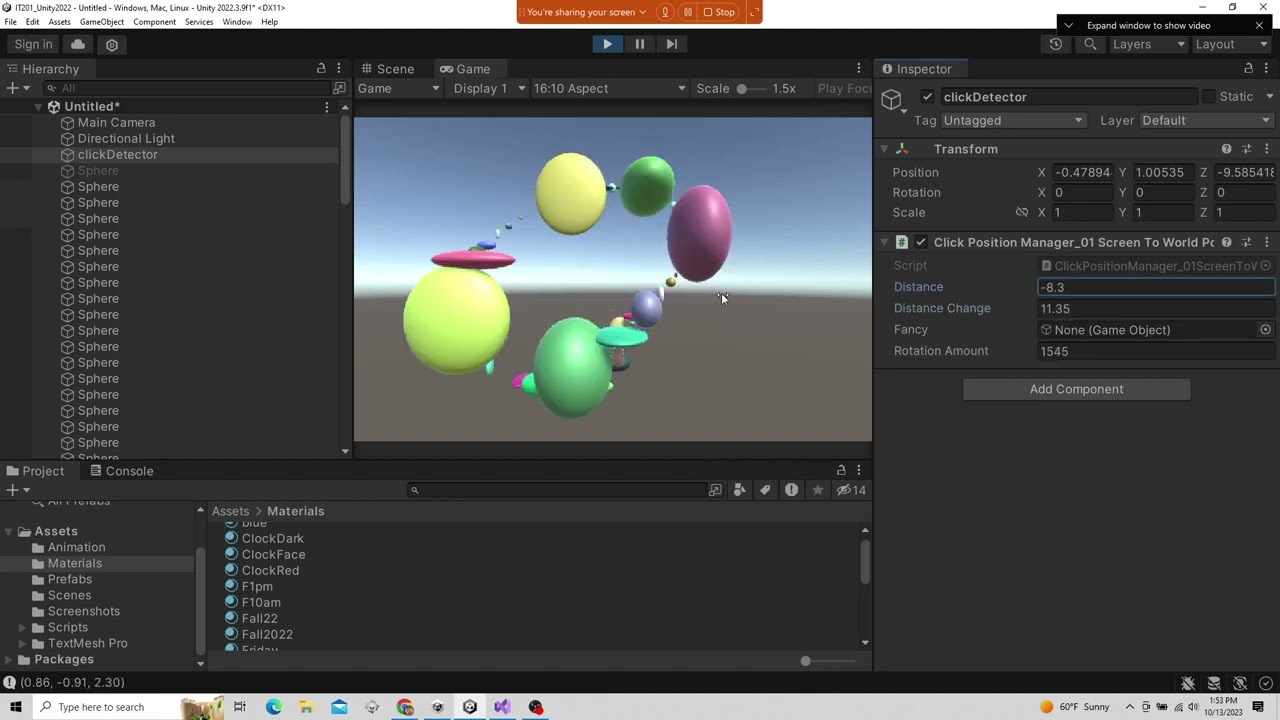The width and height of the screenshot is (1280, 720).
Task: Open the Undo History icon
Action: pyautogui.click(x=1056, y=44)
